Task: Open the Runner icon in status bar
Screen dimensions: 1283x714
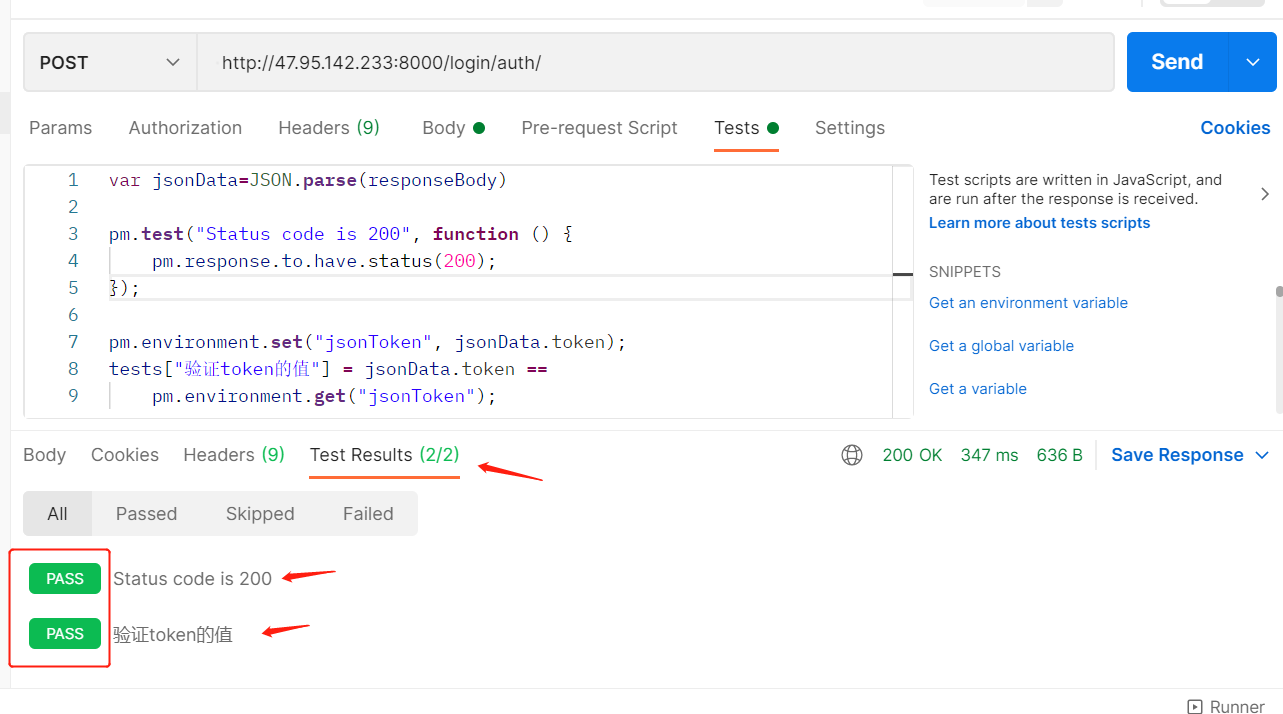Action: pos(1195,706)
